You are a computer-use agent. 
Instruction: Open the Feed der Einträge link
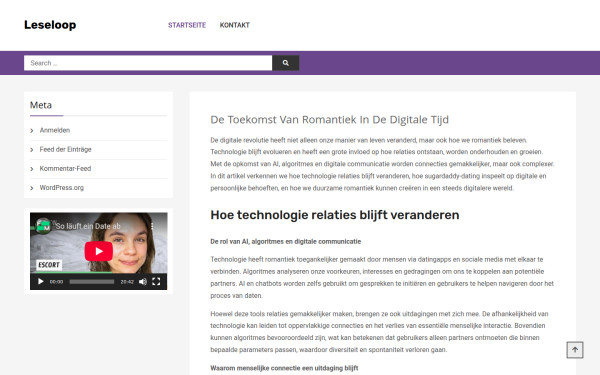pos(65,149)
